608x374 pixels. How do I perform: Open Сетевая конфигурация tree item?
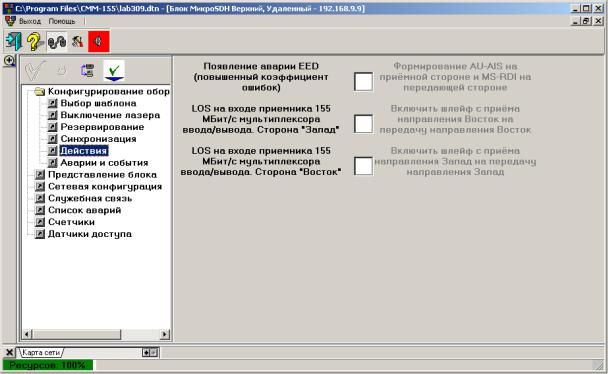[105, 186]
